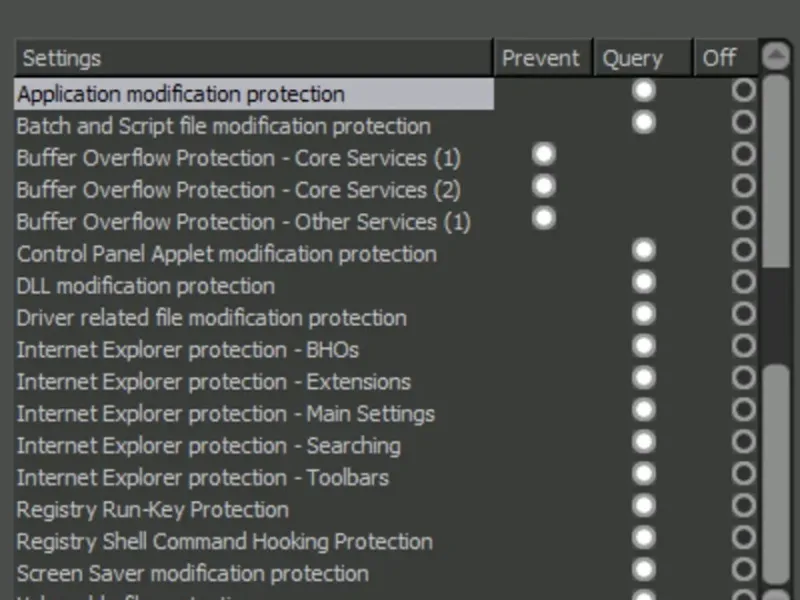Select Prevent for Buffer Overflow Other Services (1)
This screenshot has width=800, height=600.
click(544, 219)
